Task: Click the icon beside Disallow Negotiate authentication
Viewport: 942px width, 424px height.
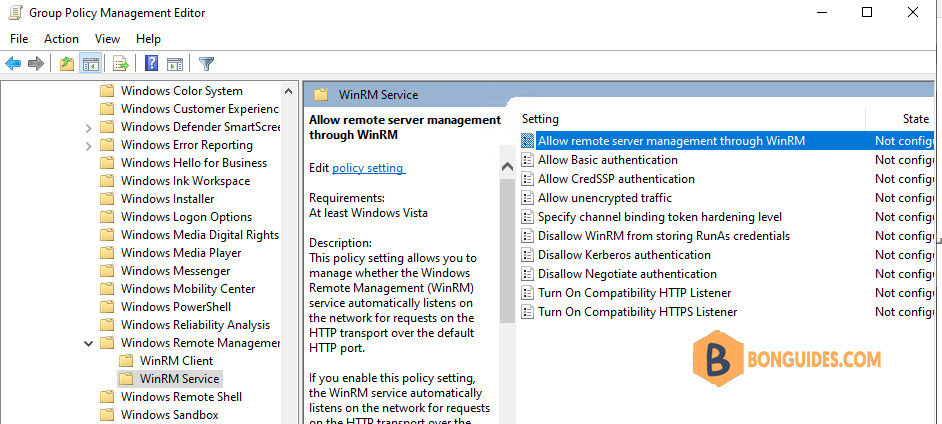Action: point(527,274)
